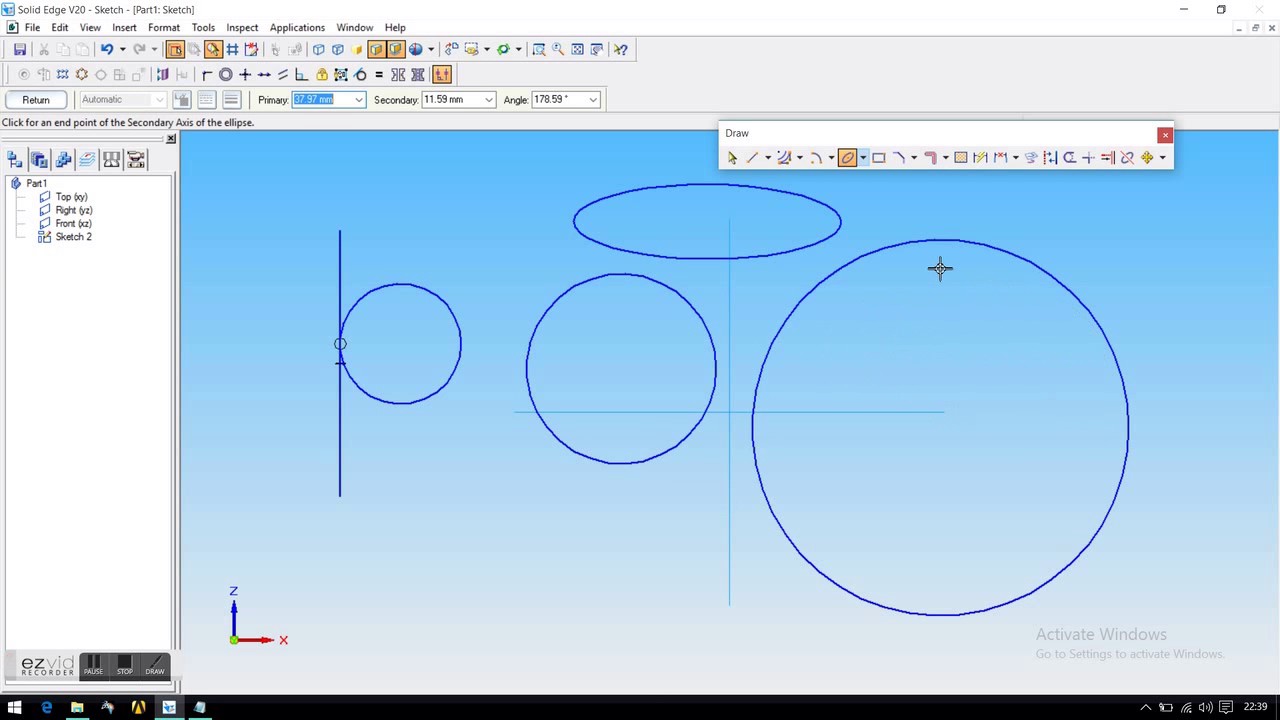The width and height of the screenshot is (1280, 720).
Task: Click the Ezvid DRAW button
Action: pos(155,666)
